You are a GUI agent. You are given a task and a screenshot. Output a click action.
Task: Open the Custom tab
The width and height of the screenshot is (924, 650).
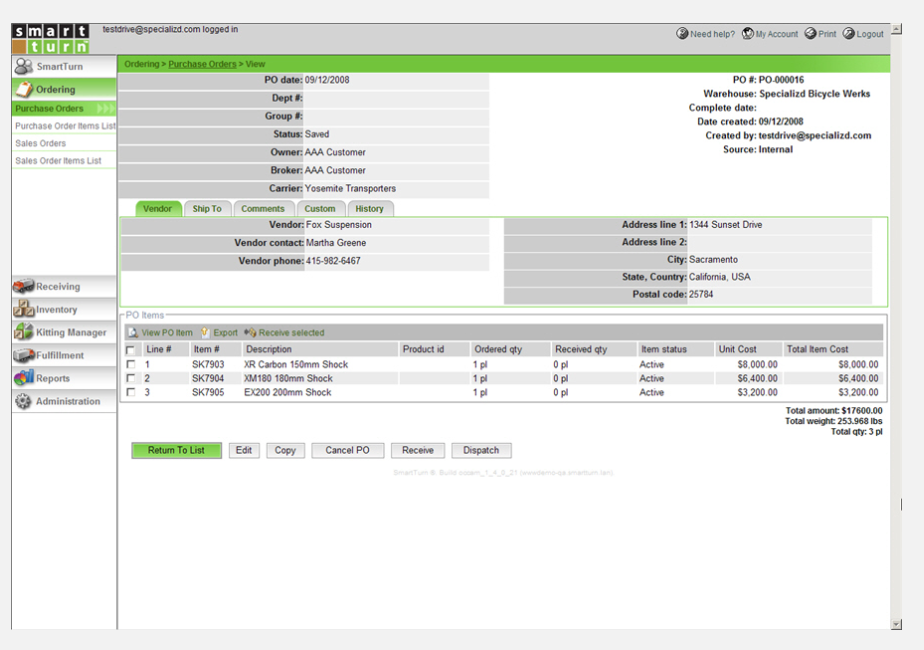tap(320, 209)
